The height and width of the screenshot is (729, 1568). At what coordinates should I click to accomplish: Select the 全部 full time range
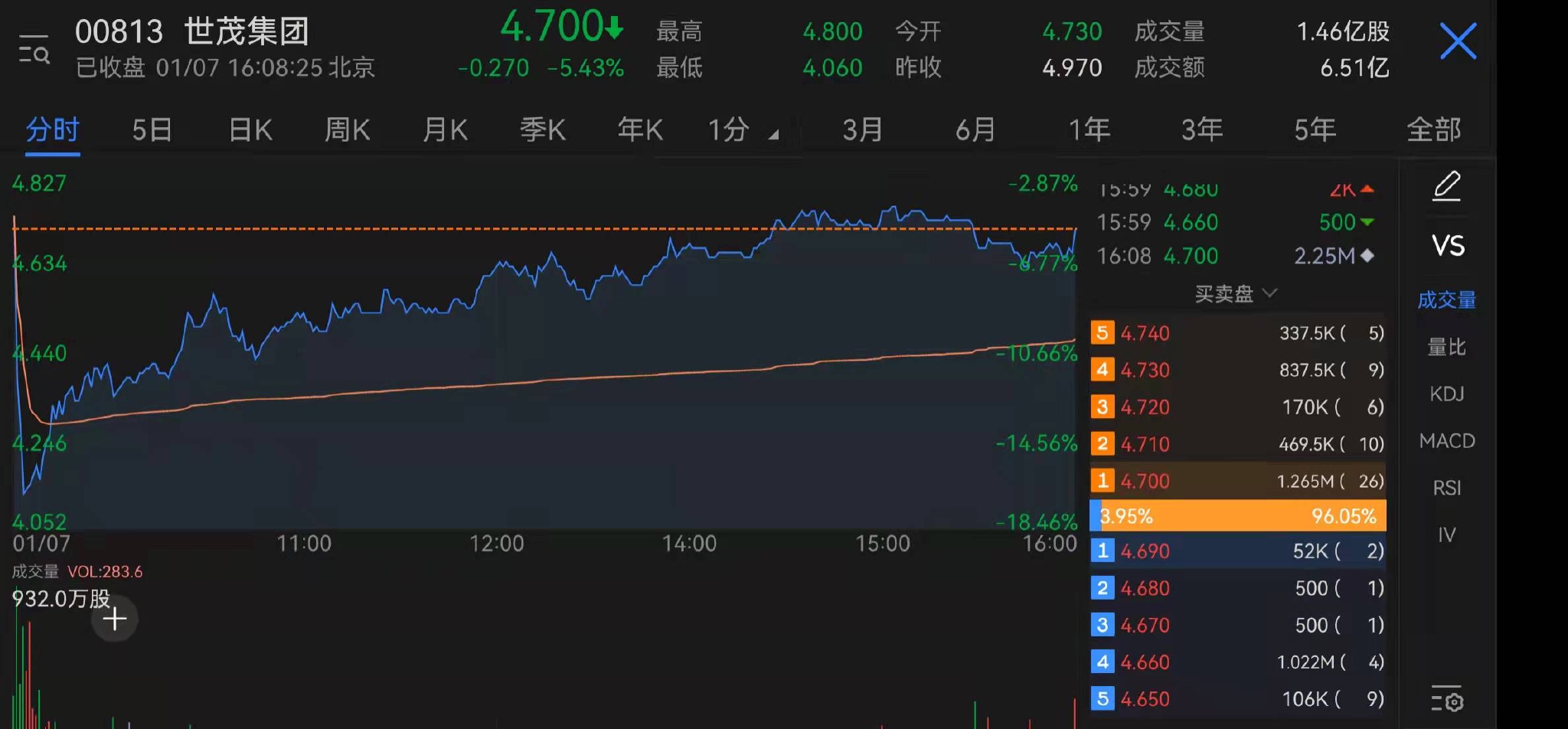click(x=1434, y=129)
